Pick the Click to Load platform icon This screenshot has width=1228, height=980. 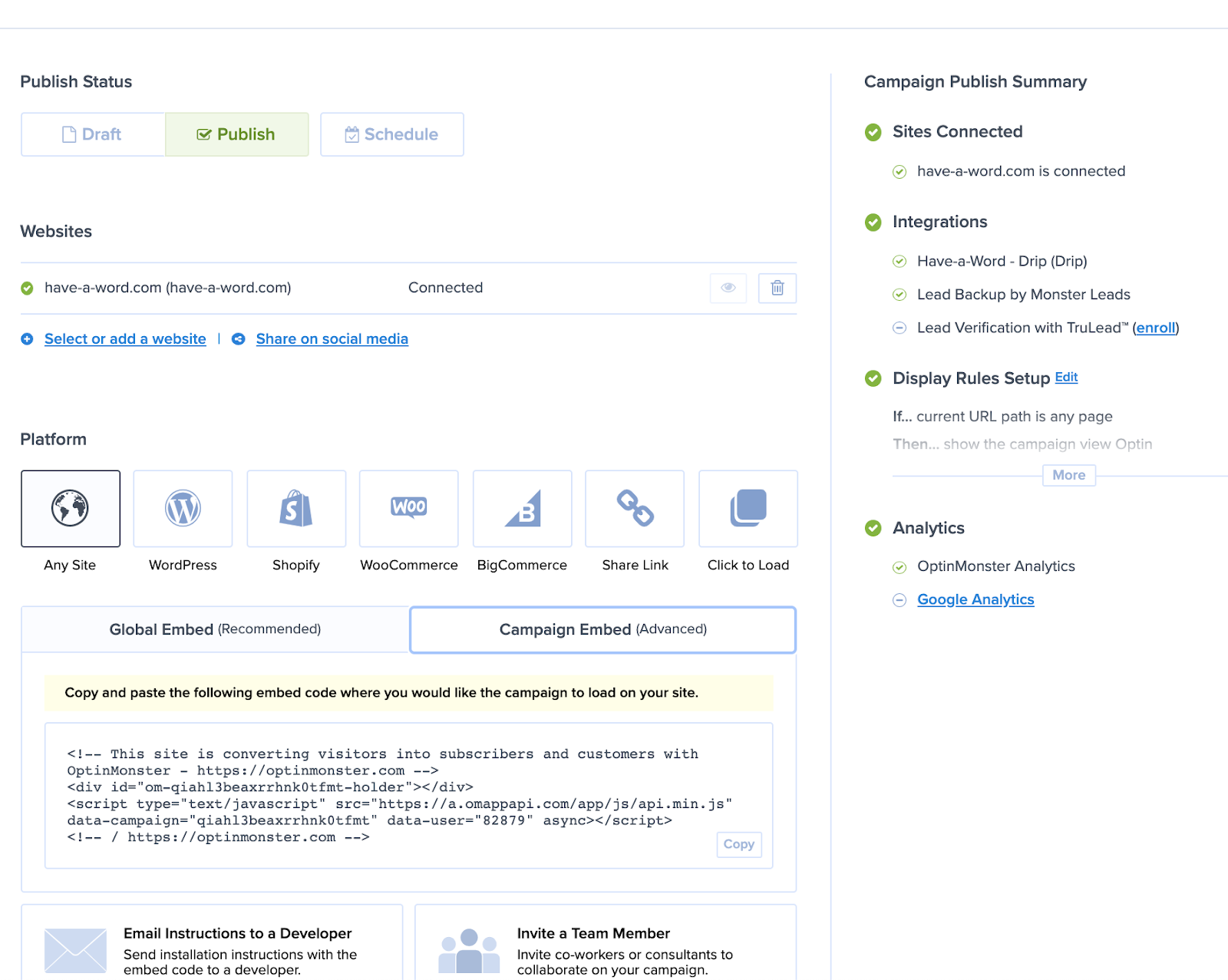(748, 509)
